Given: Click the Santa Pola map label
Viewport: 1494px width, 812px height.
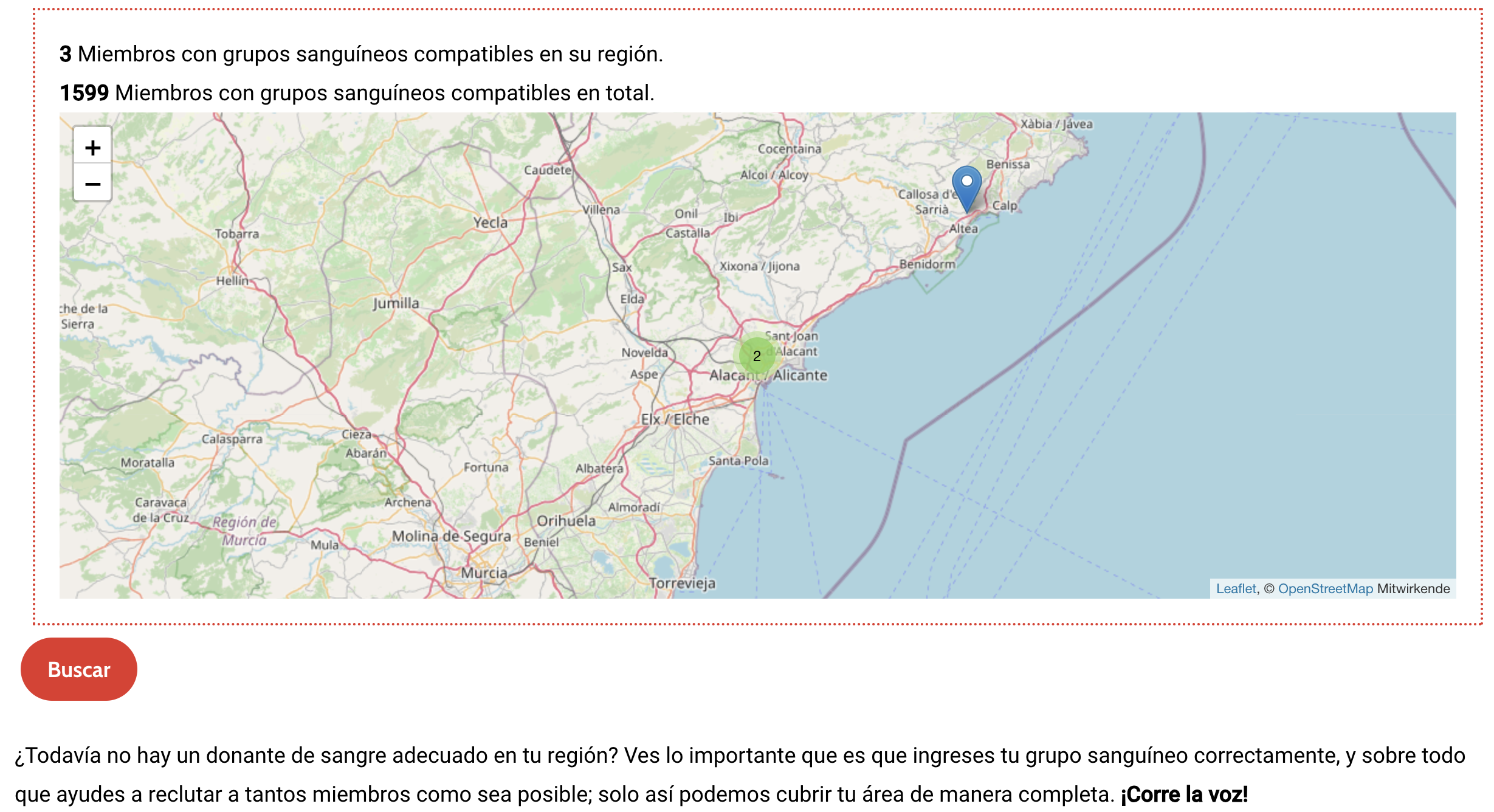Looking at the screenshot, I should [x=738, y=461].
